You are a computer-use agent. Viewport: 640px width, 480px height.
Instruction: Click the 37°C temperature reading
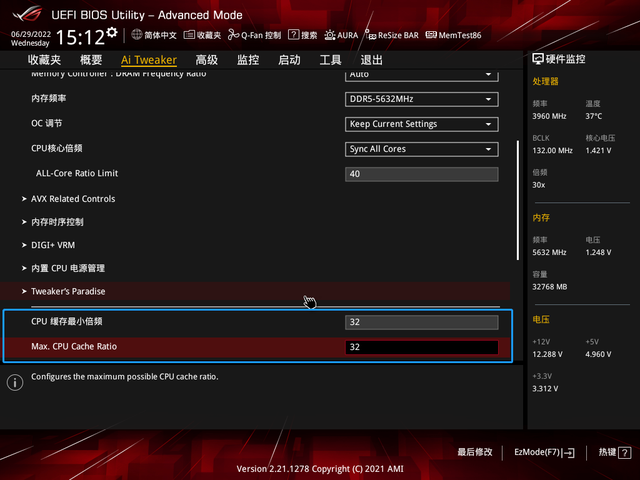click(x=593, y=116)
